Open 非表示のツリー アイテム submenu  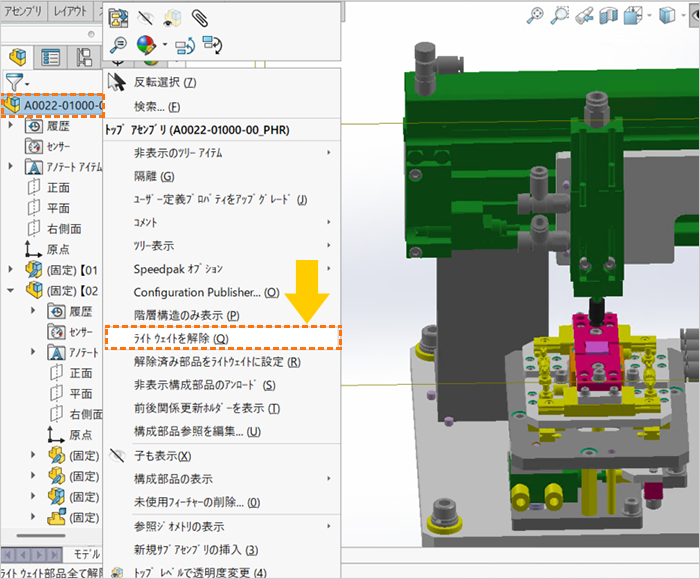click(x=222, y=153)
